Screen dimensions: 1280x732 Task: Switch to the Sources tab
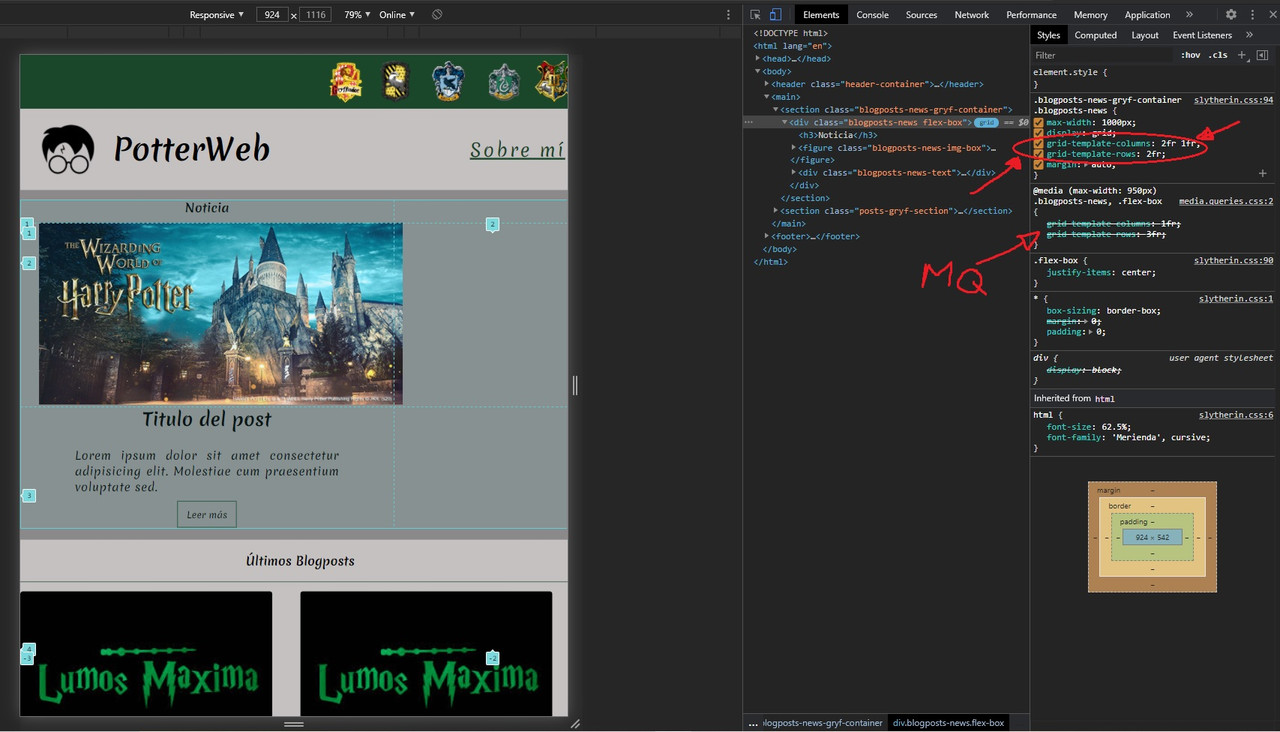pyautogui.click(x=921, y=15)
